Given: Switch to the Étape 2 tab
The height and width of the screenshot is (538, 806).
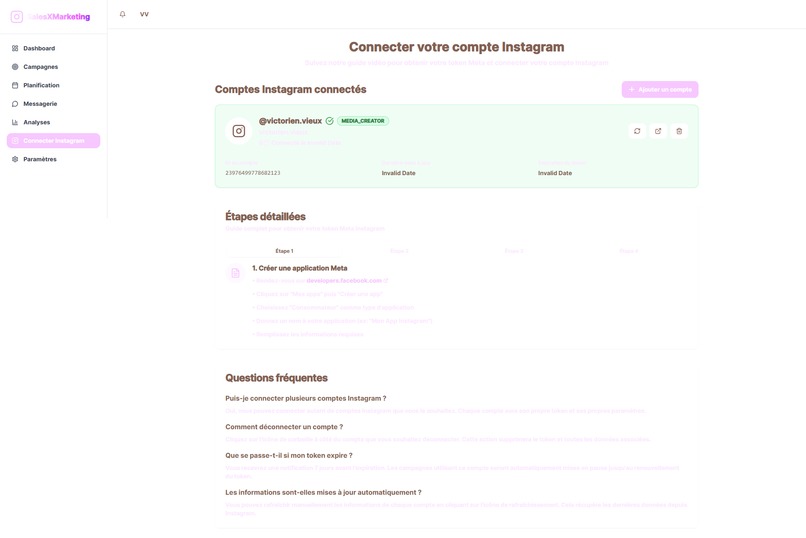Looking at the screenshot, I should click(x=399, y=251).
